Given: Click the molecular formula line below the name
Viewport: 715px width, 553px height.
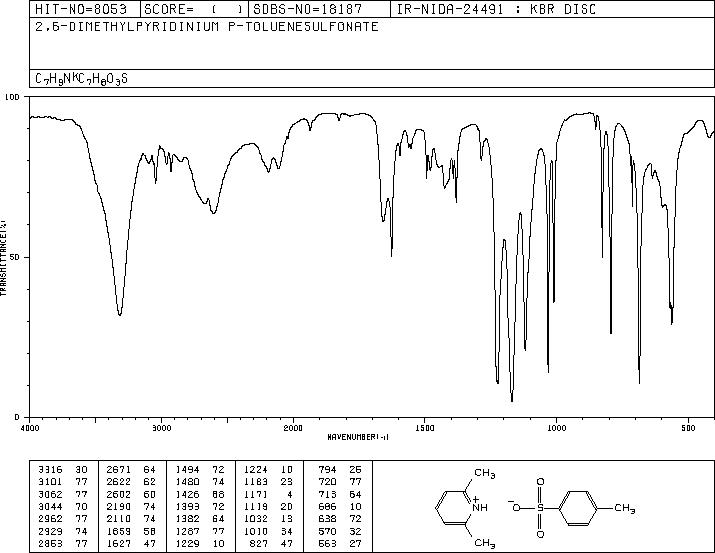Looking at the screenshot, I should click(82, 79).
